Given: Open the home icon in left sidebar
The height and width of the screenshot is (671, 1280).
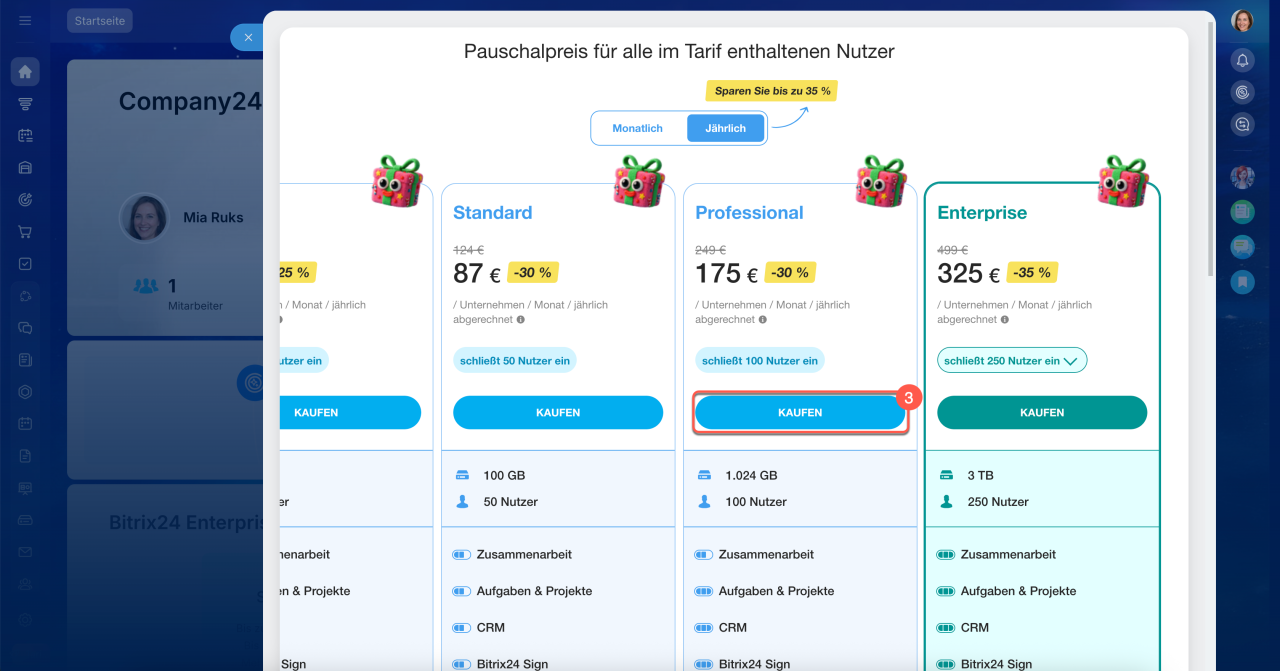Looking at the screenshot, I should click(x=25, y=71).
